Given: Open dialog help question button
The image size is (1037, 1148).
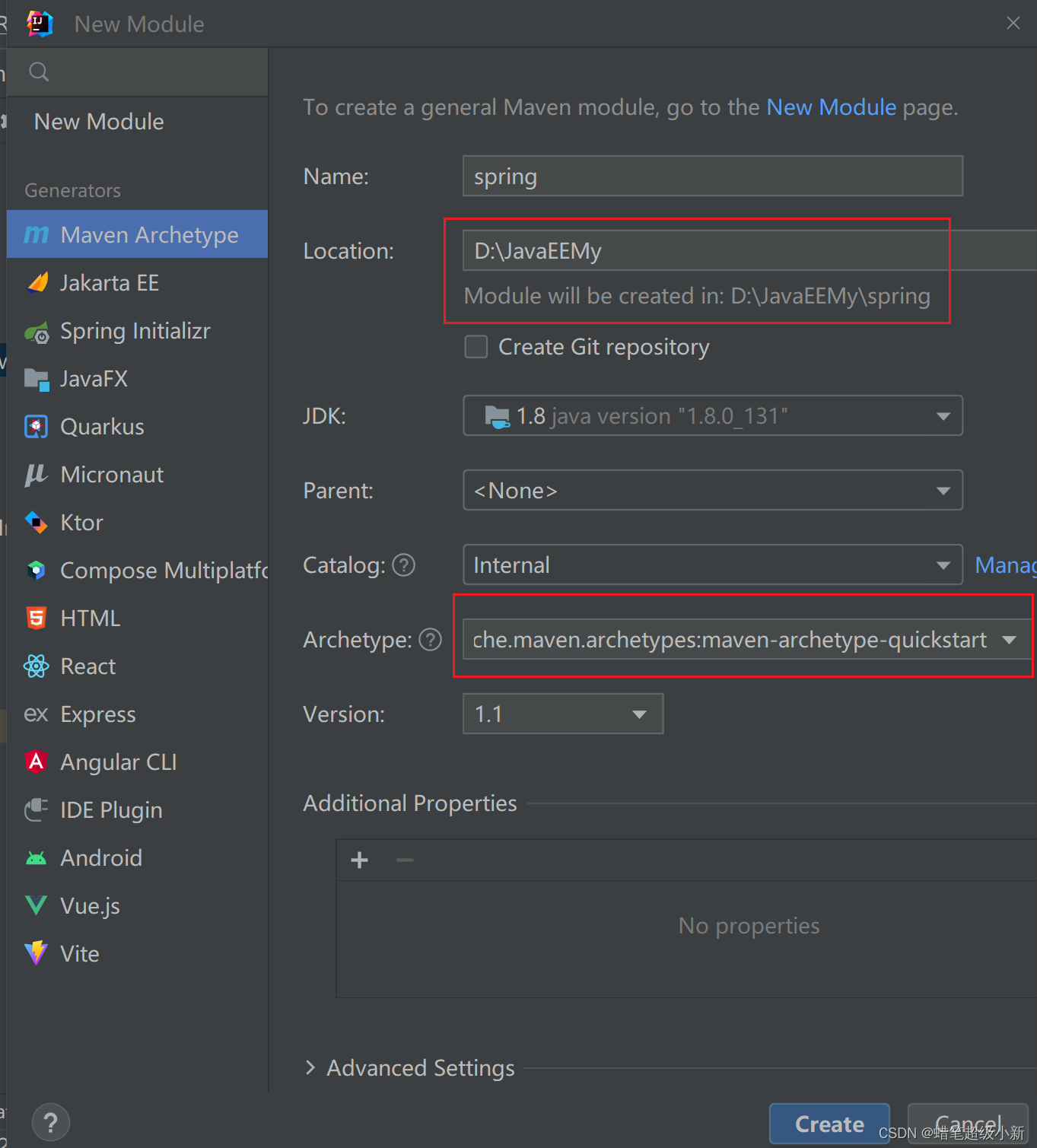Looking at the screenshot, I should pos(51,1122).
